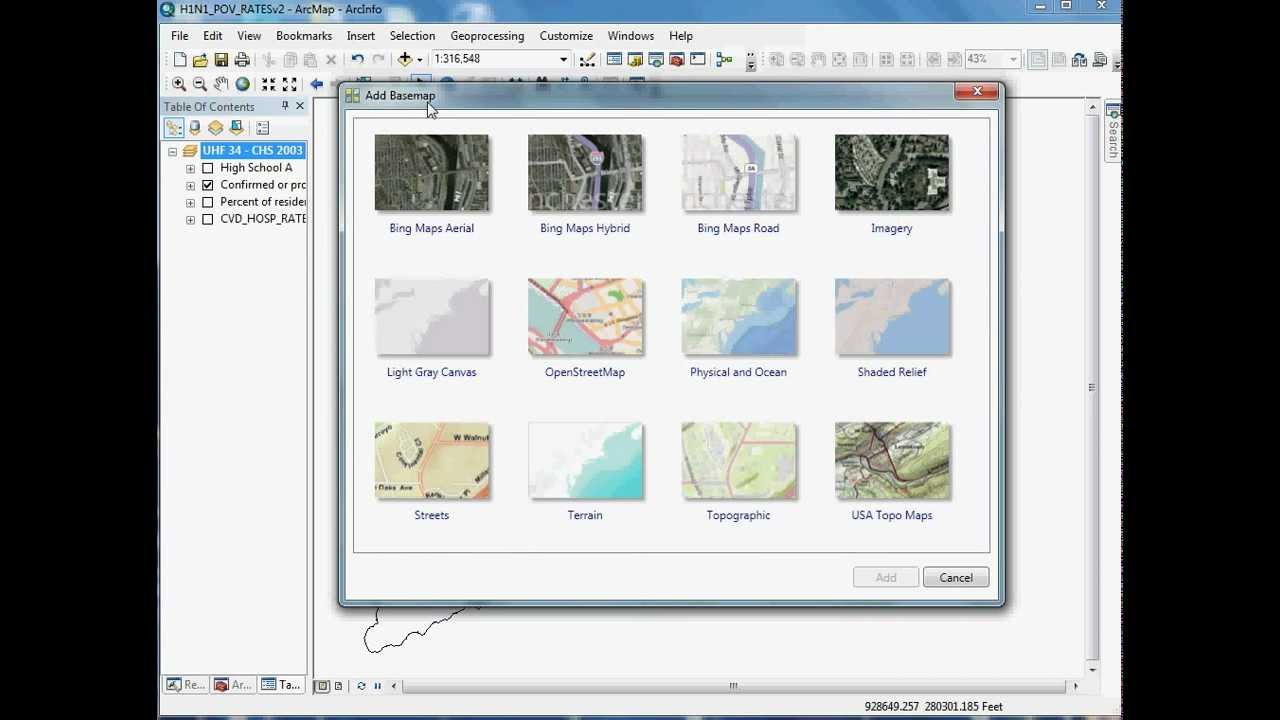Open a map file with the folder icon
Image resolution: width=1280 pixels, height=720 pixels.
(x=200, y=60)
